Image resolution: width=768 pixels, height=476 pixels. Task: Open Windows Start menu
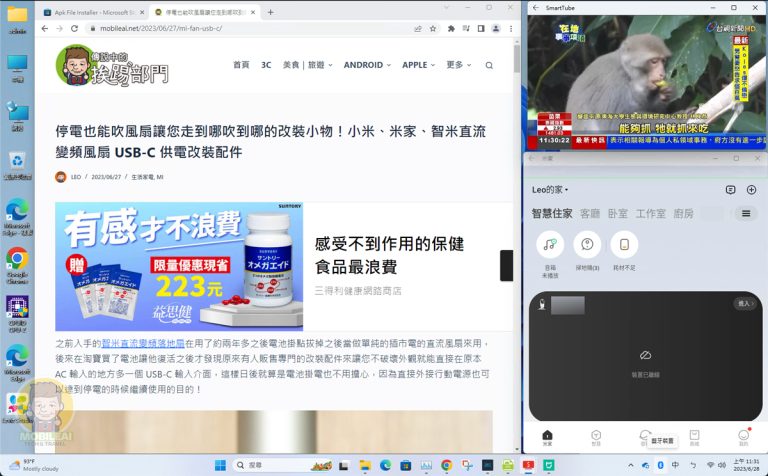220,465
